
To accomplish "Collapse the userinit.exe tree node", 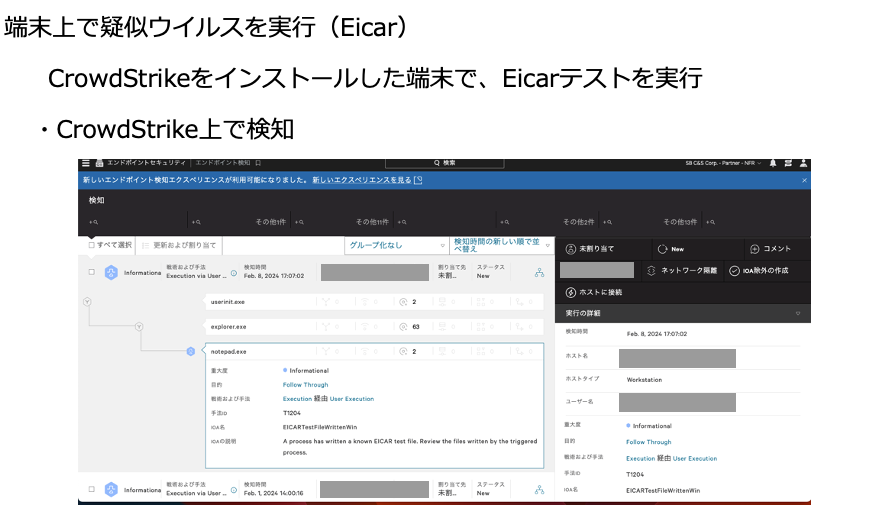I will tap(87, 302).
